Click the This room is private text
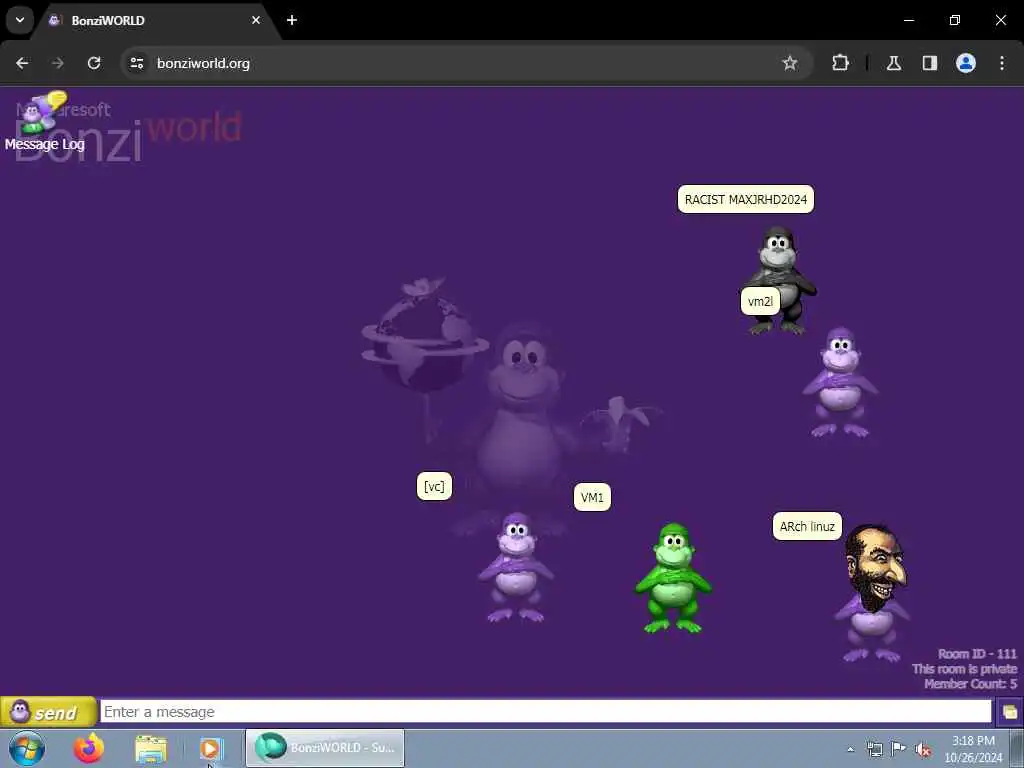This screenshot has width=1024, height=768. coord(965,669)
